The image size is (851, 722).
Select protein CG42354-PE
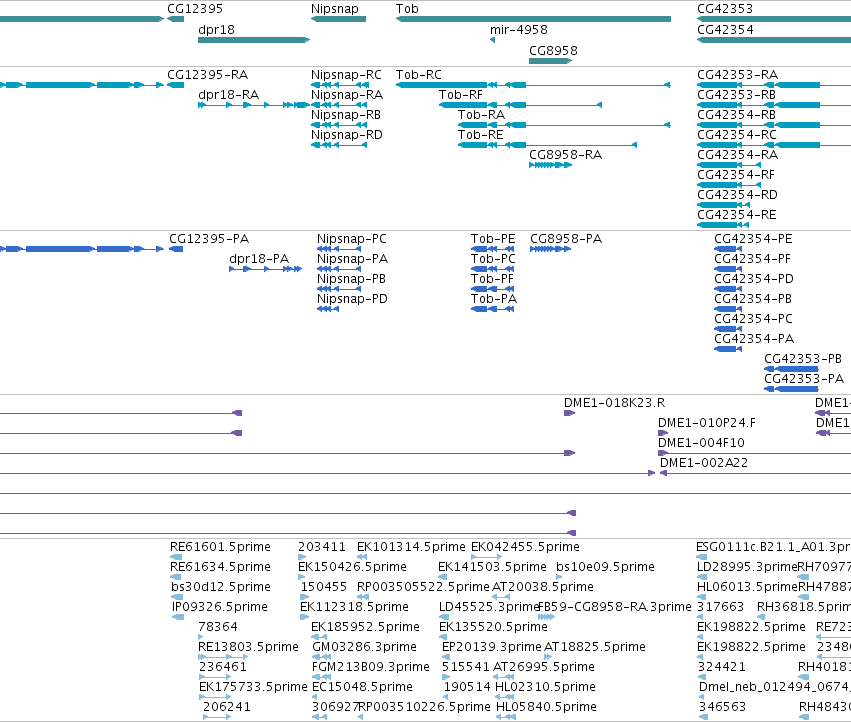[728, 249]
